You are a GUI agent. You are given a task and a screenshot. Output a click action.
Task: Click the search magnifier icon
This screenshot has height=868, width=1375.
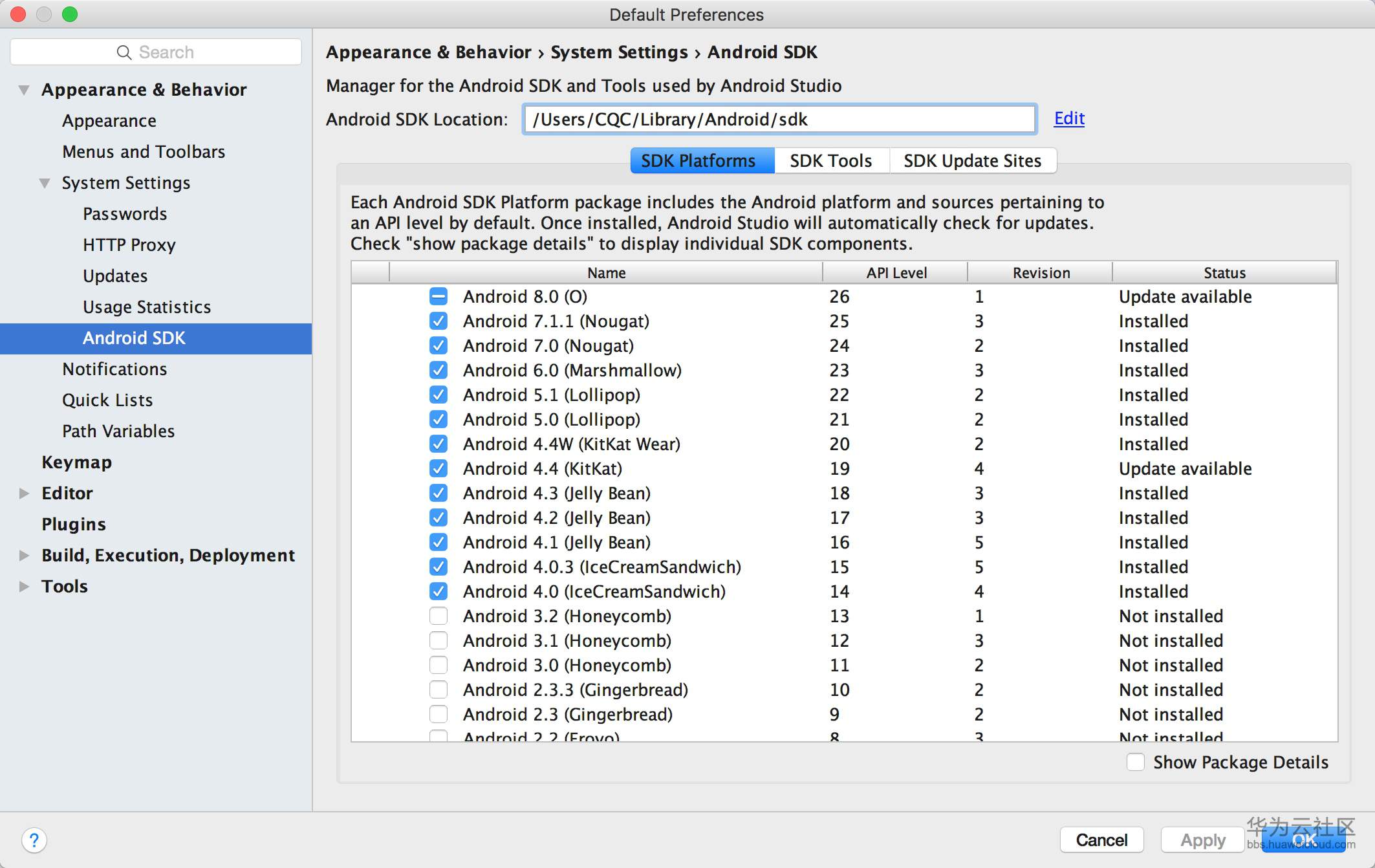tap(124, 52)
